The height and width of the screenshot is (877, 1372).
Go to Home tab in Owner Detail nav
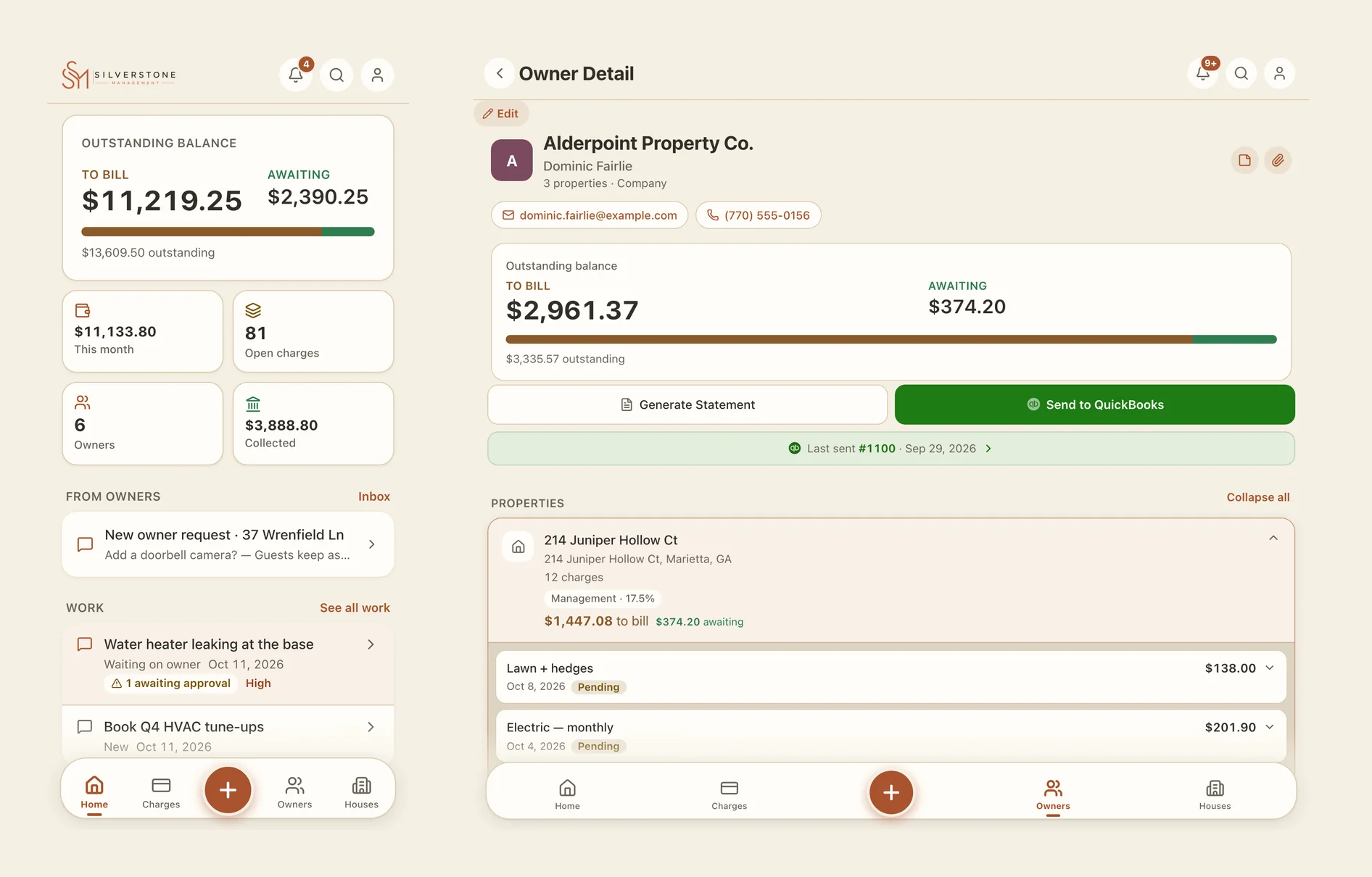click(567, 794)
